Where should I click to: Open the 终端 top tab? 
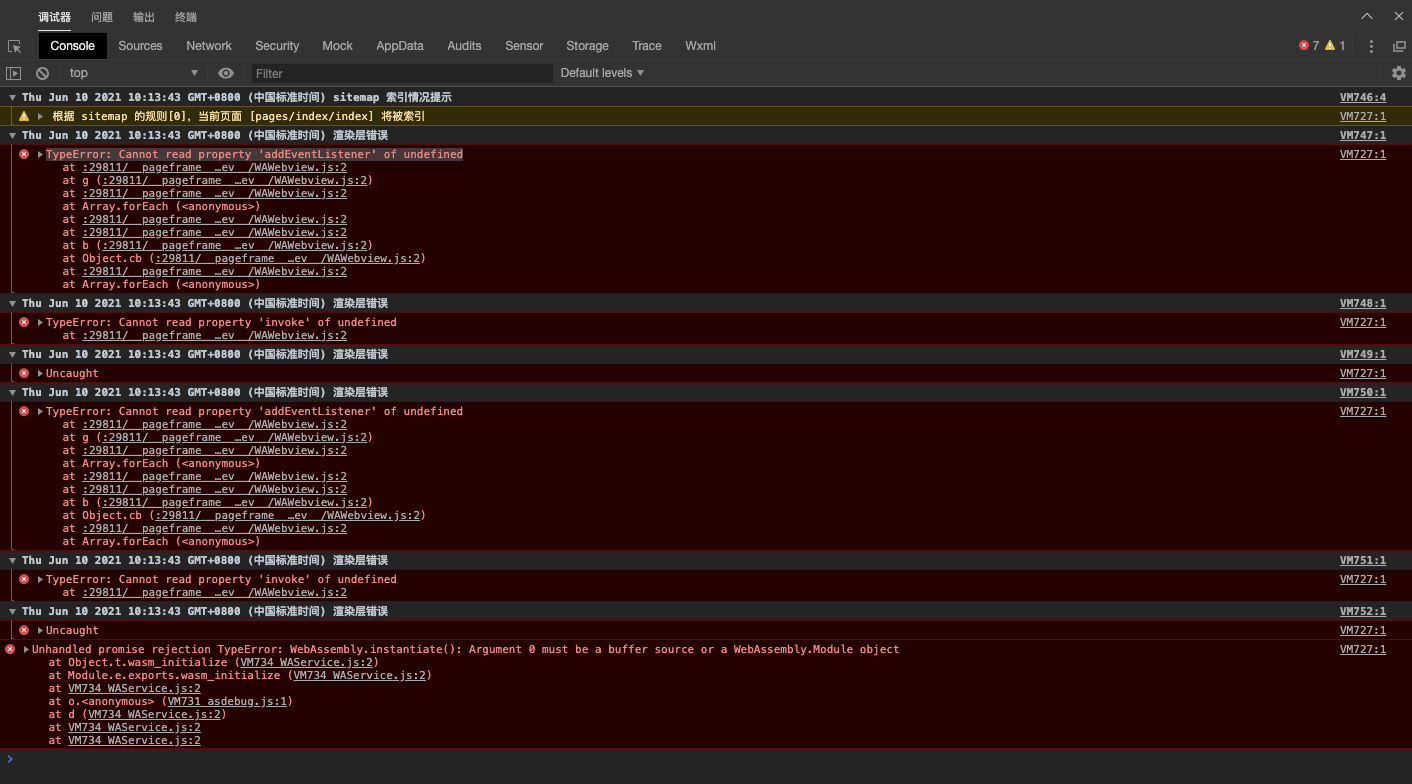click(x=186, y=17)
